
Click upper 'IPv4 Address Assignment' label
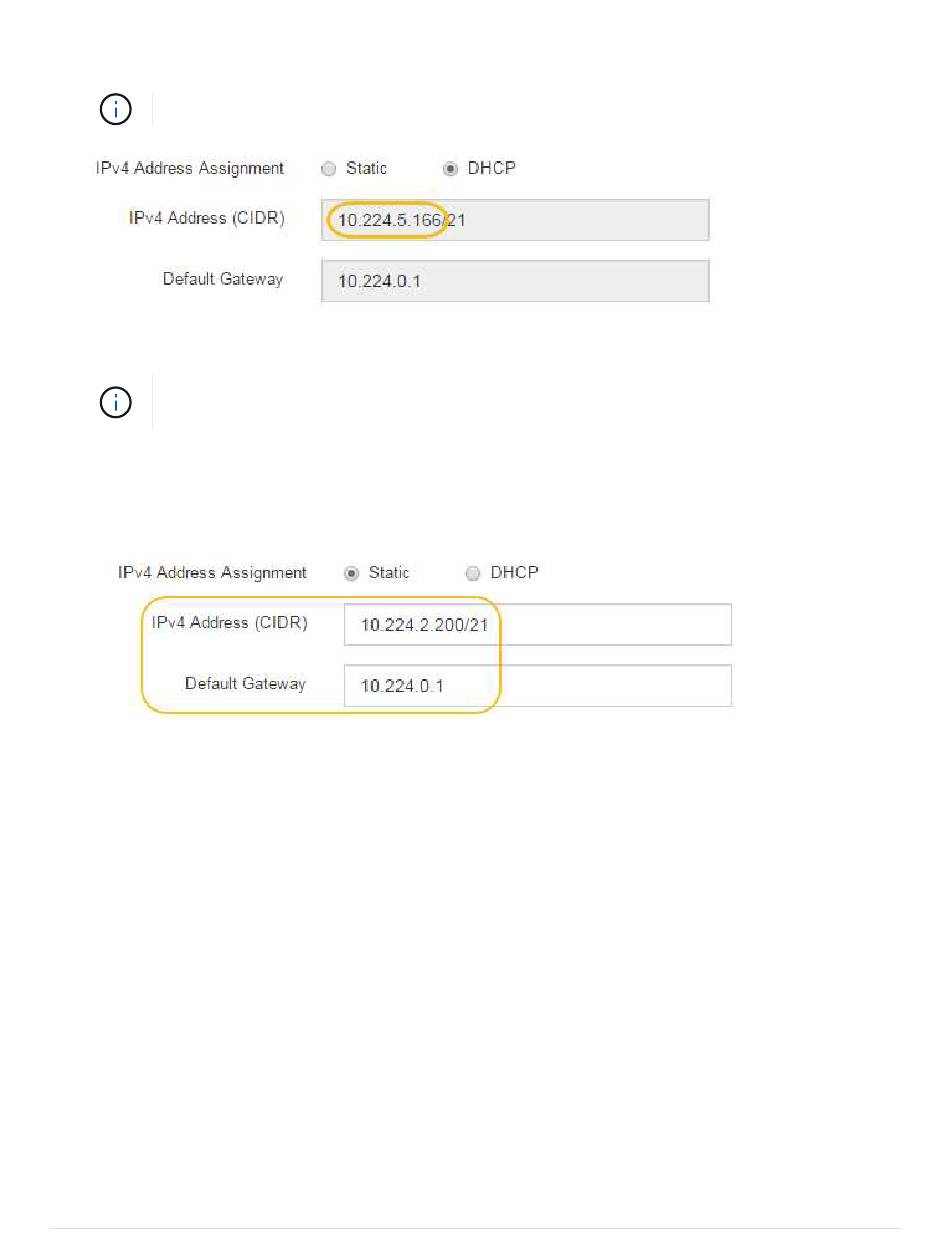190,168
